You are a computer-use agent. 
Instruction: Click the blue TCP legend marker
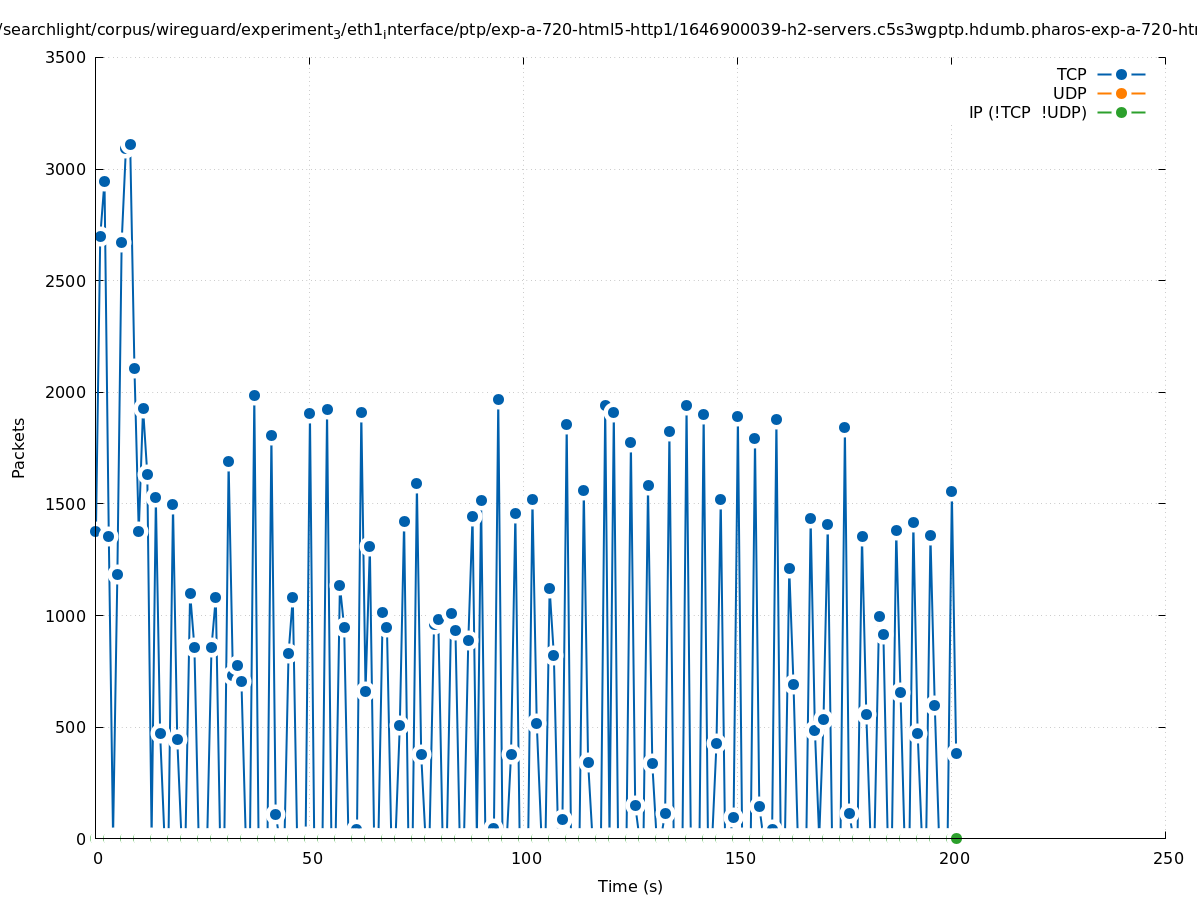click(1121, 74)
